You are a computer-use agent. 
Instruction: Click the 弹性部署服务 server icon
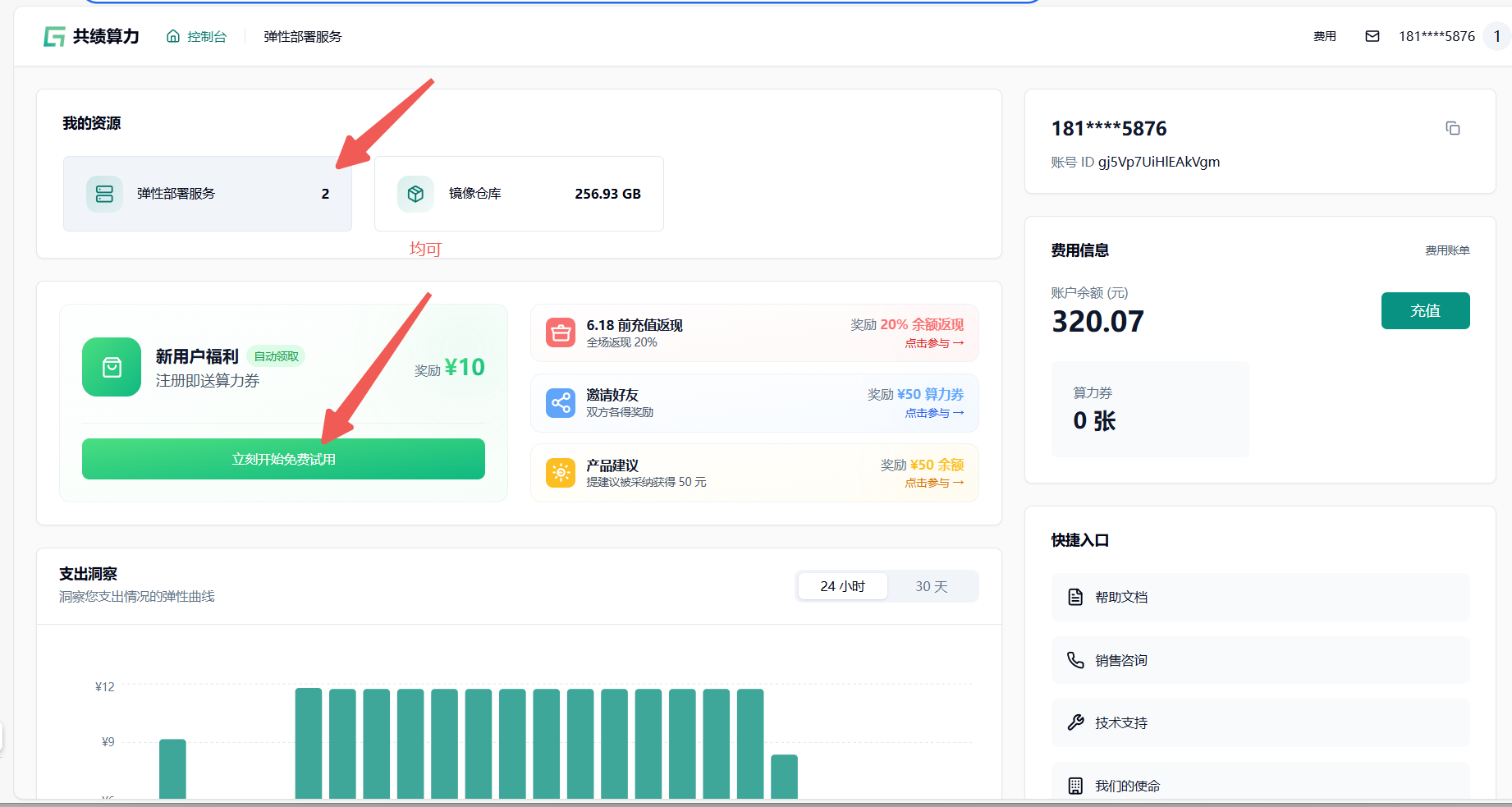tap(104, 194)
